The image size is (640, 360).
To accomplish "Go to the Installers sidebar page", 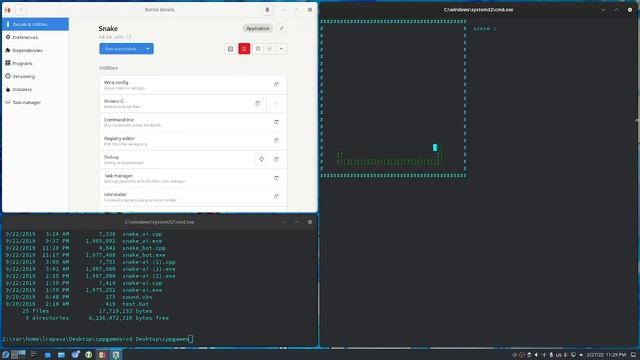I will point(36,89).
